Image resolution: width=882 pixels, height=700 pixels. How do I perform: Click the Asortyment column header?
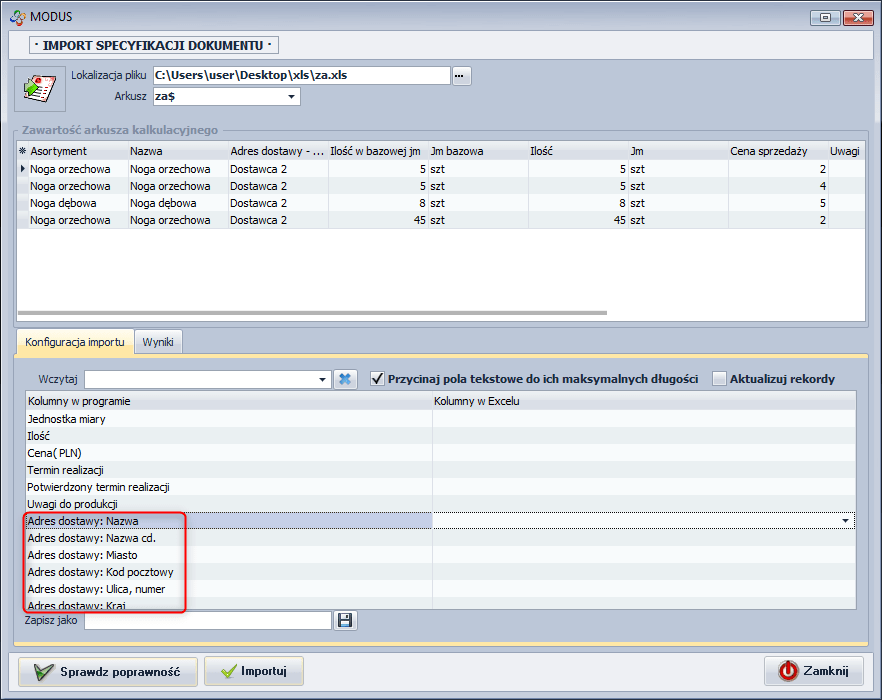click(x=78, y=151)
